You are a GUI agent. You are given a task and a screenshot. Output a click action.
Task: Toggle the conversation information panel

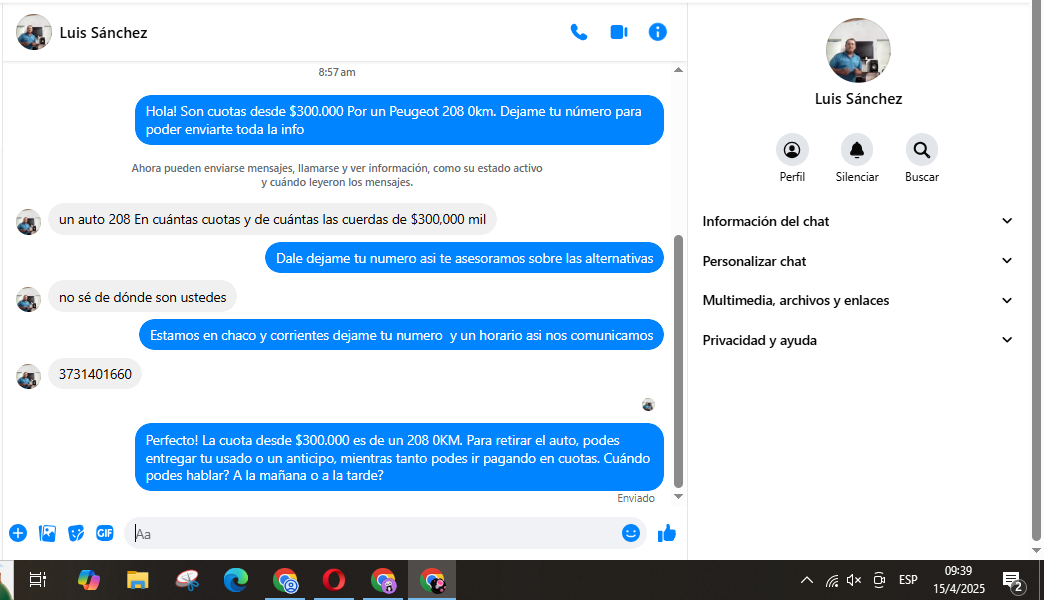657,32
